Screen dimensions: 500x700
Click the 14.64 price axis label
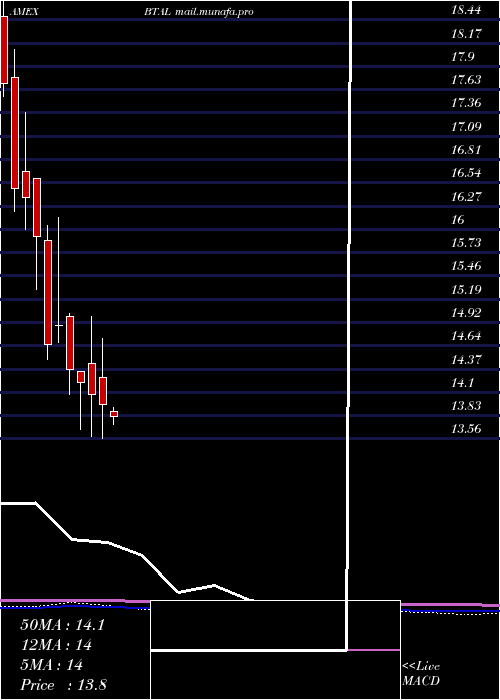click(x=466, y=336)
